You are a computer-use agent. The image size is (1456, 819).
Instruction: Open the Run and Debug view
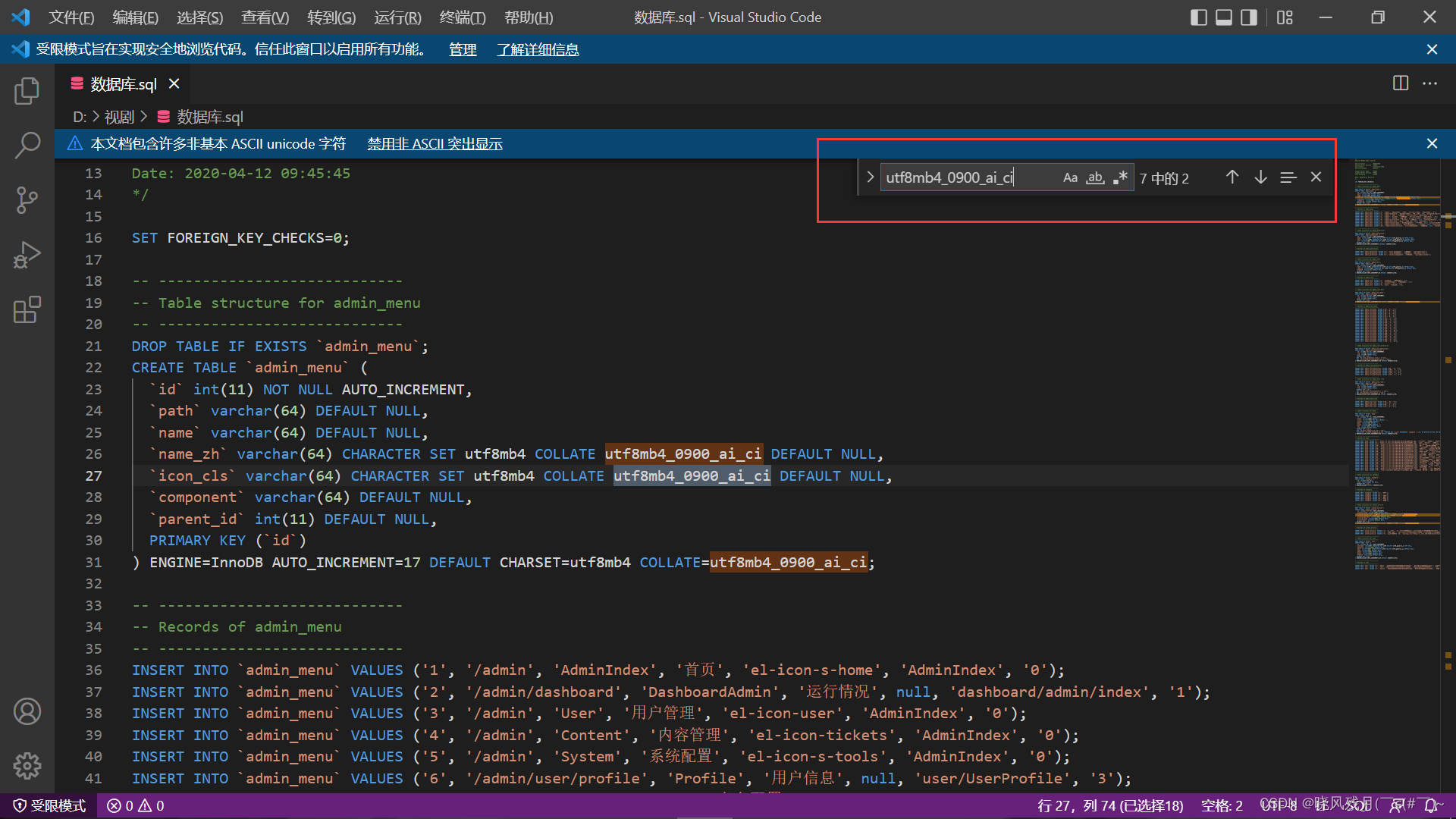27,255
